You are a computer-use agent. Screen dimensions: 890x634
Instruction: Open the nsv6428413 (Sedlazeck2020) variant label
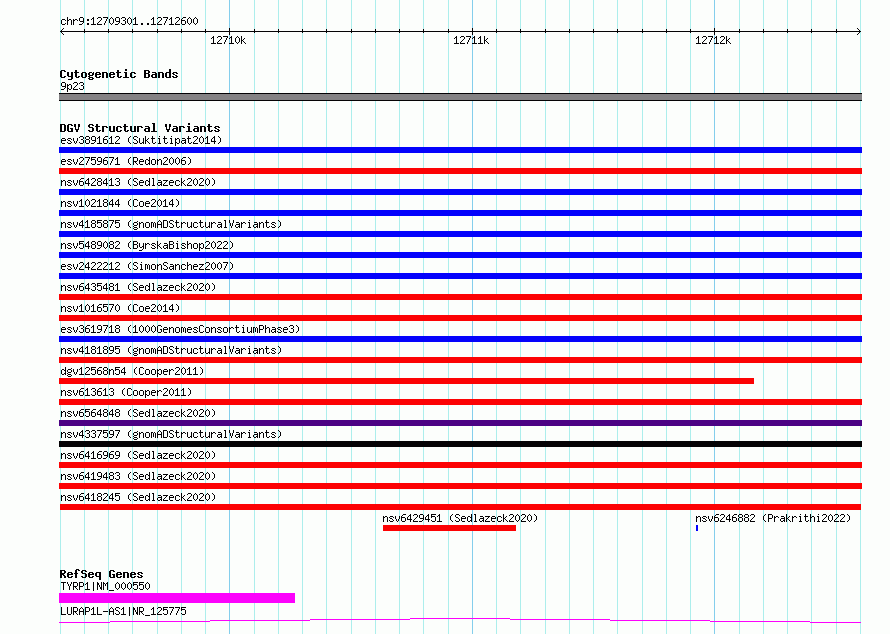pyautogui.click(x=138, y=182)
